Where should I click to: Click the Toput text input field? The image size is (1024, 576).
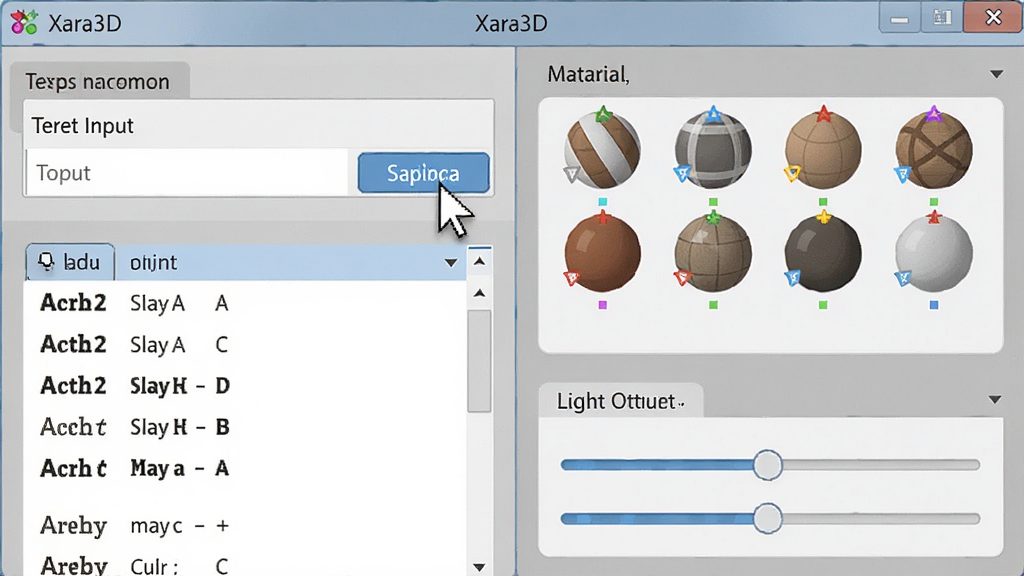pos(187,173)
